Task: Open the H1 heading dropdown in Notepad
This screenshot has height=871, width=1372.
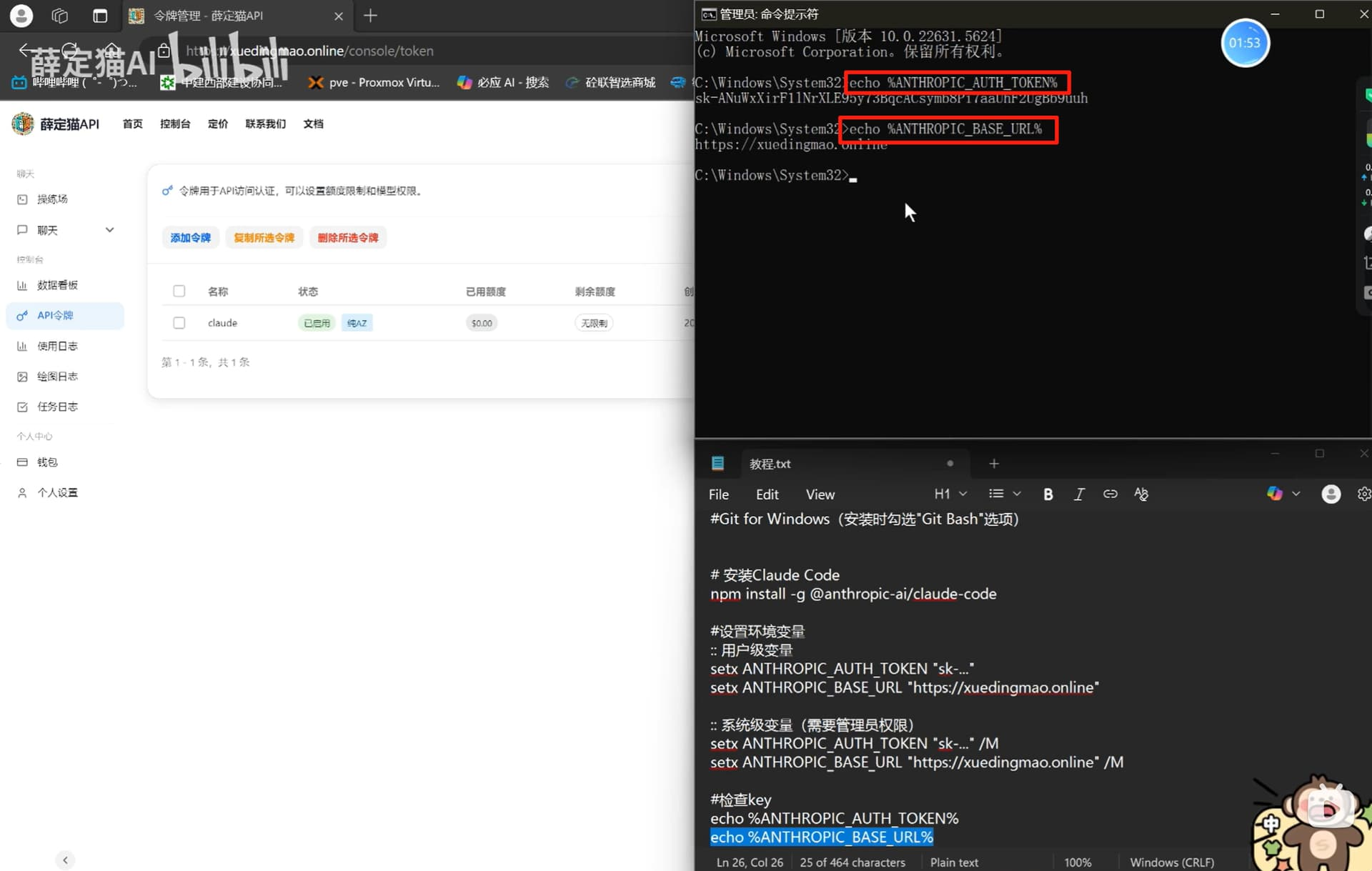Action: (950, 494)
